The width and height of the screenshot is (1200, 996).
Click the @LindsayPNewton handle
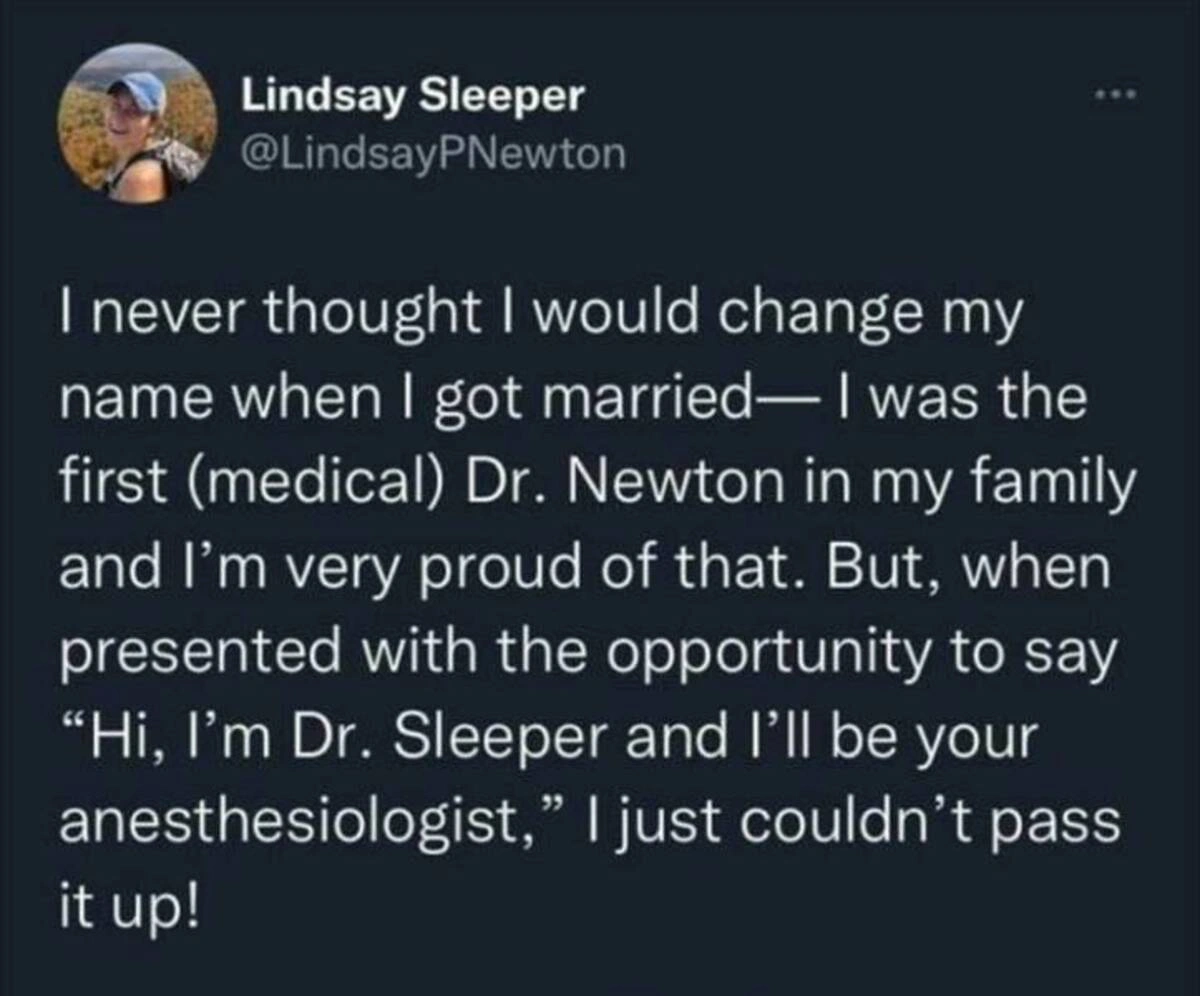pyautogui.click(x=432, y=154)
